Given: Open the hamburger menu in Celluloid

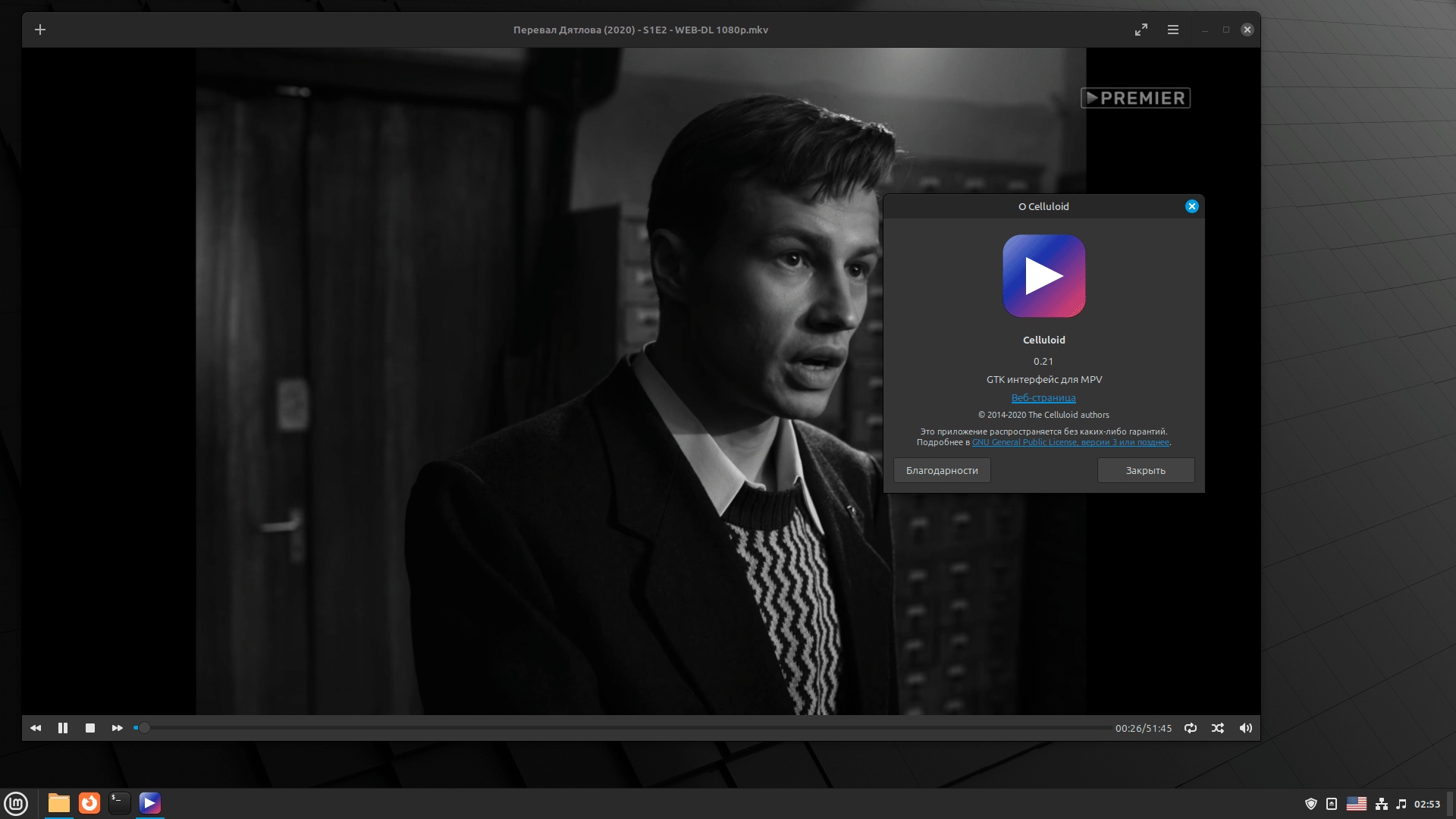Looking at the screenshot, I should 1172,30.
